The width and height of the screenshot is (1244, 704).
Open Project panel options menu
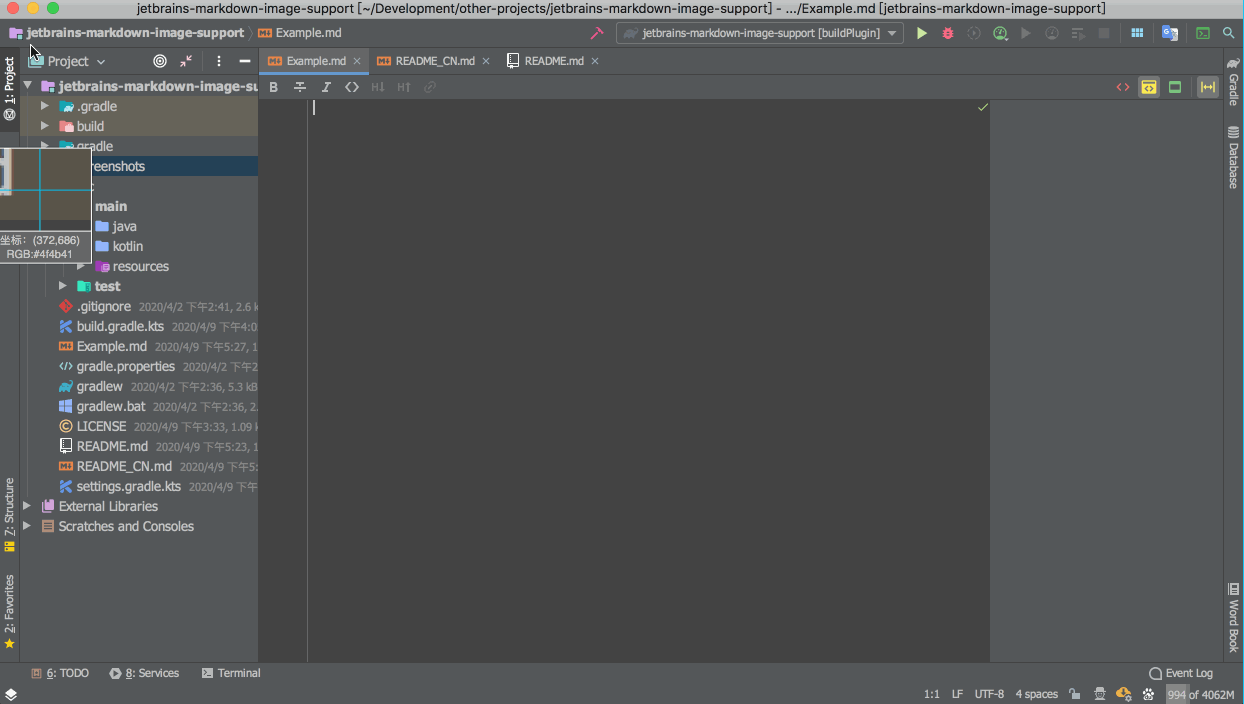click(219, 61)
